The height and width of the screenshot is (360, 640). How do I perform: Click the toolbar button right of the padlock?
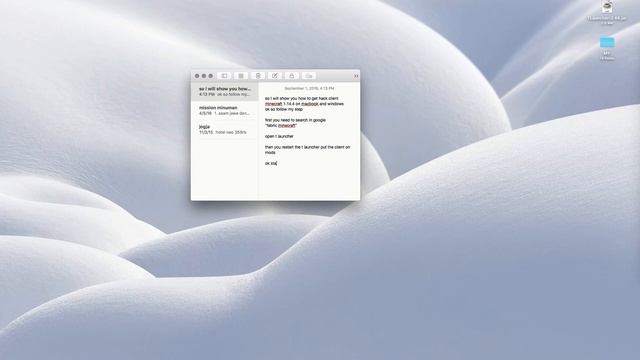[x=309, y=76]
